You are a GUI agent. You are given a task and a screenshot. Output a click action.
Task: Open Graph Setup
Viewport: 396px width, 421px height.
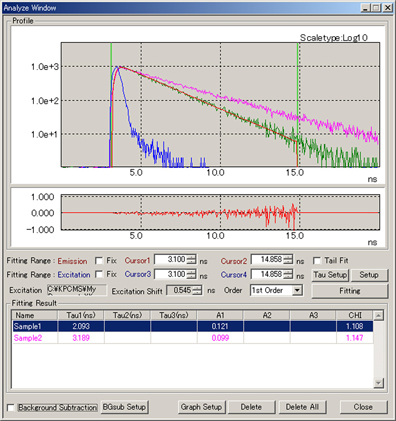pyautogui.click(x=201, y=407)
